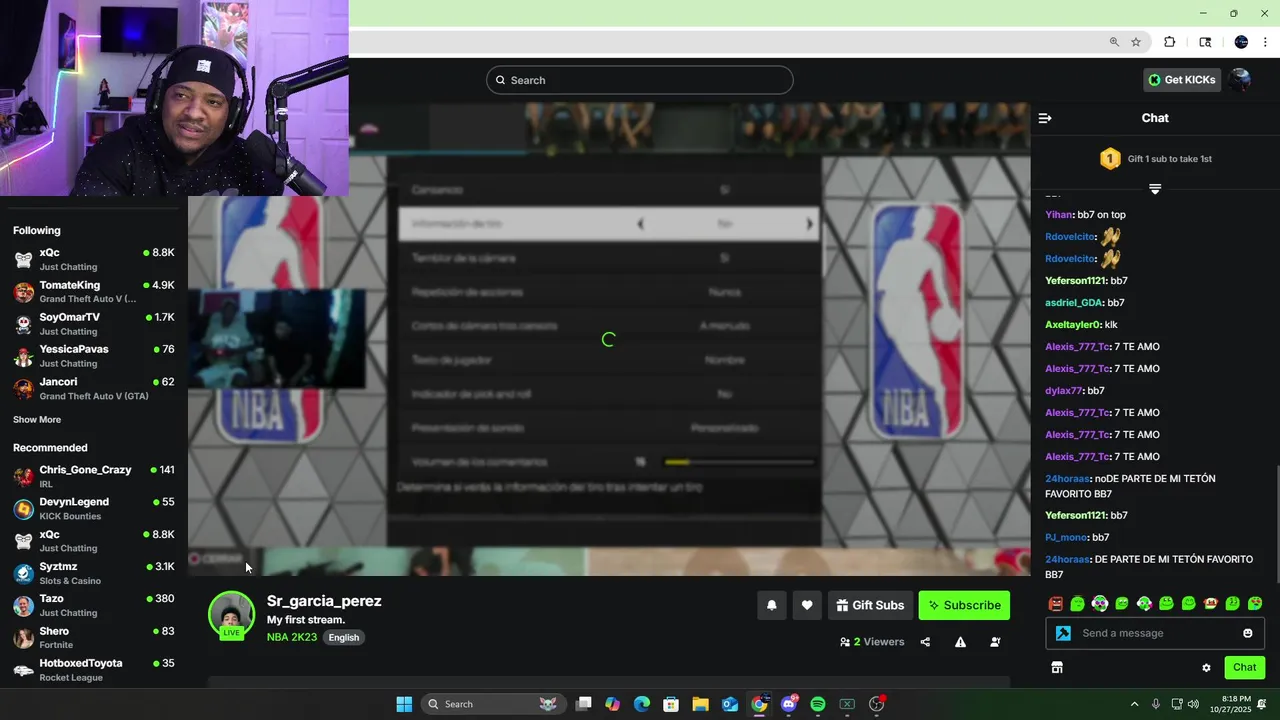Viewport: 1280px width, 720px height.
Task: Open Jancori channel in sidebar
Action: (94, 388)
